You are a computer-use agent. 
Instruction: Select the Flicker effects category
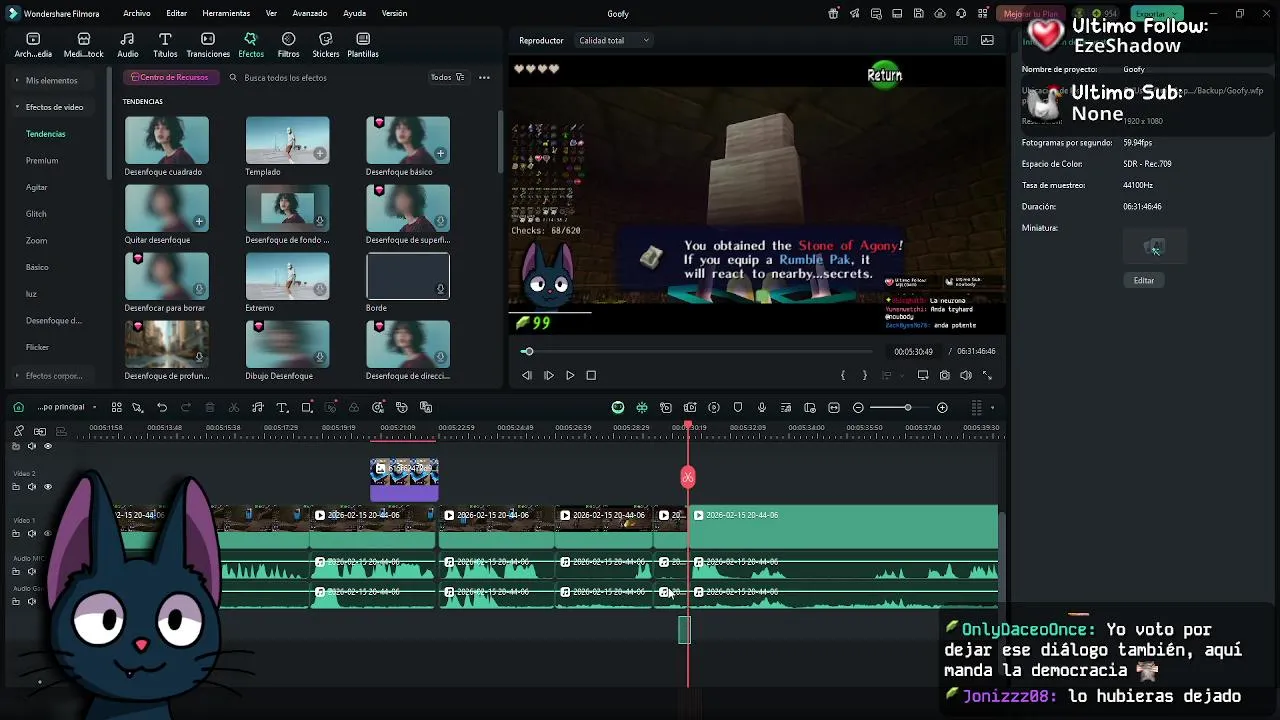pyautogui.click(x=37, y=347)
